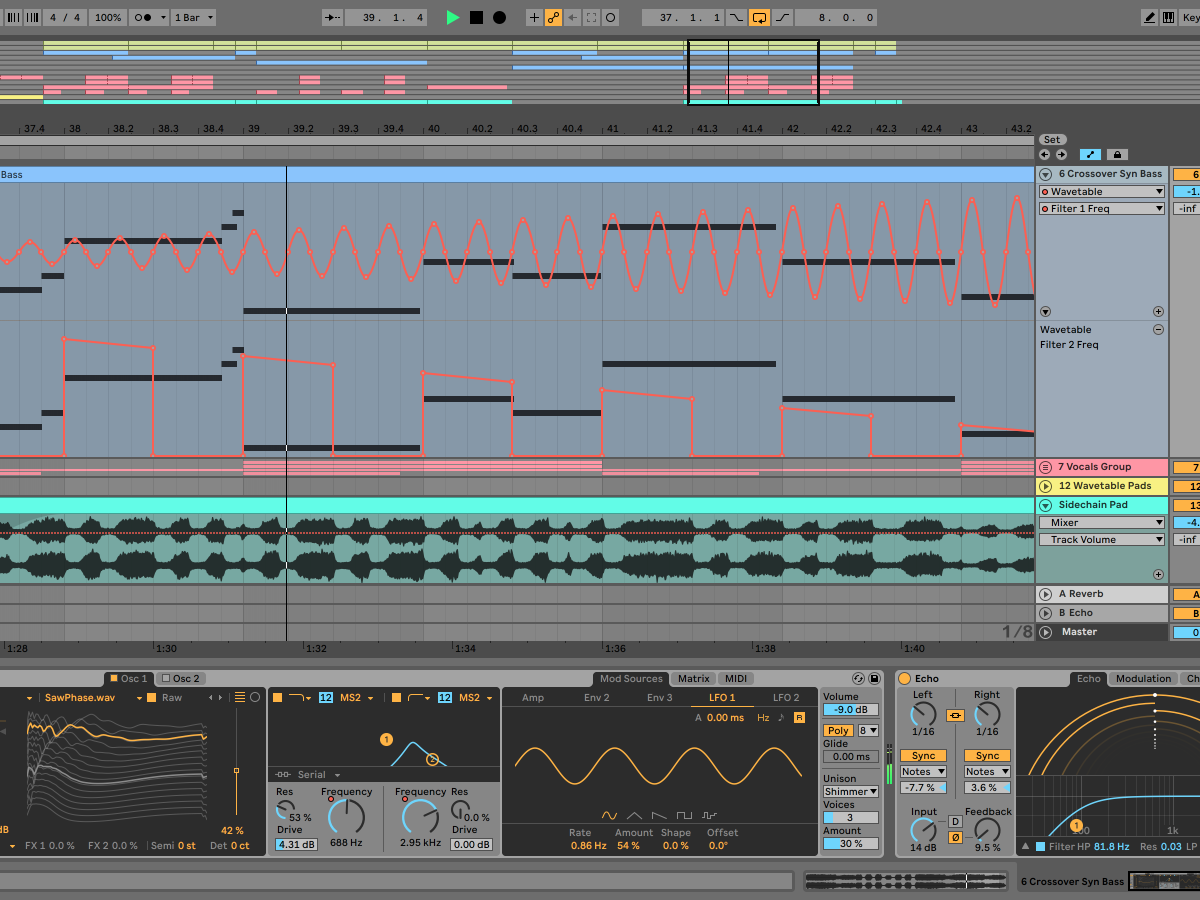Disable left delay Sync in Echo

922,755
